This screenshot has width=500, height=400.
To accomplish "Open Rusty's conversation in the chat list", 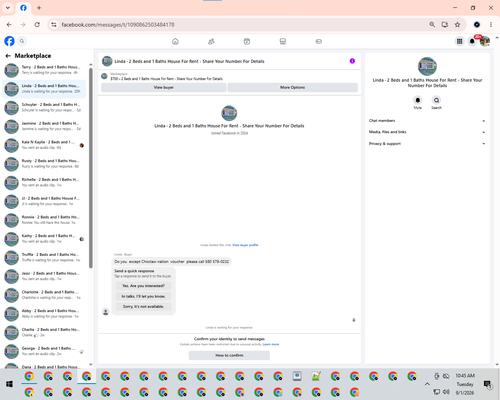I will (x=44, y=164).
